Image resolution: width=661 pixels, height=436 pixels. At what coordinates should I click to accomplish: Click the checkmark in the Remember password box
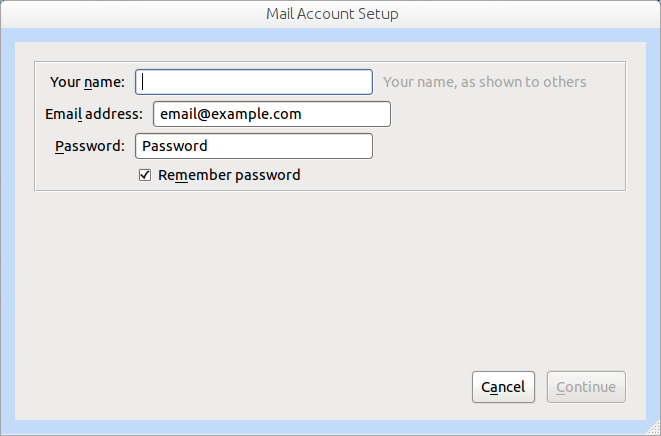[x=145, y=175]
